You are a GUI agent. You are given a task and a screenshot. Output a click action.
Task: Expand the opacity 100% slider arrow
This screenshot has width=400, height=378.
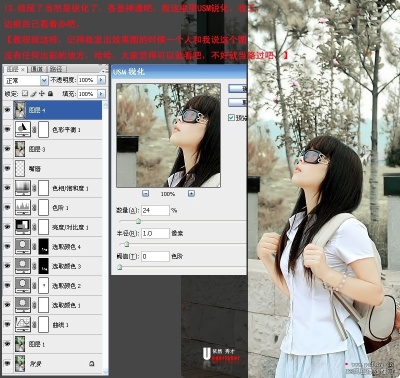coord(102,80)
